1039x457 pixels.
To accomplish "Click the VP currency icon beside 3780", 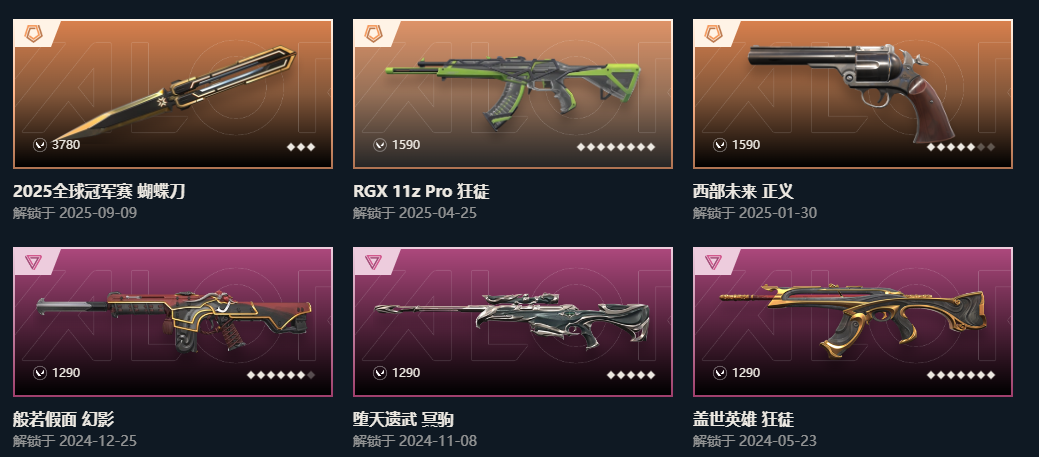I will coord(40,145).
